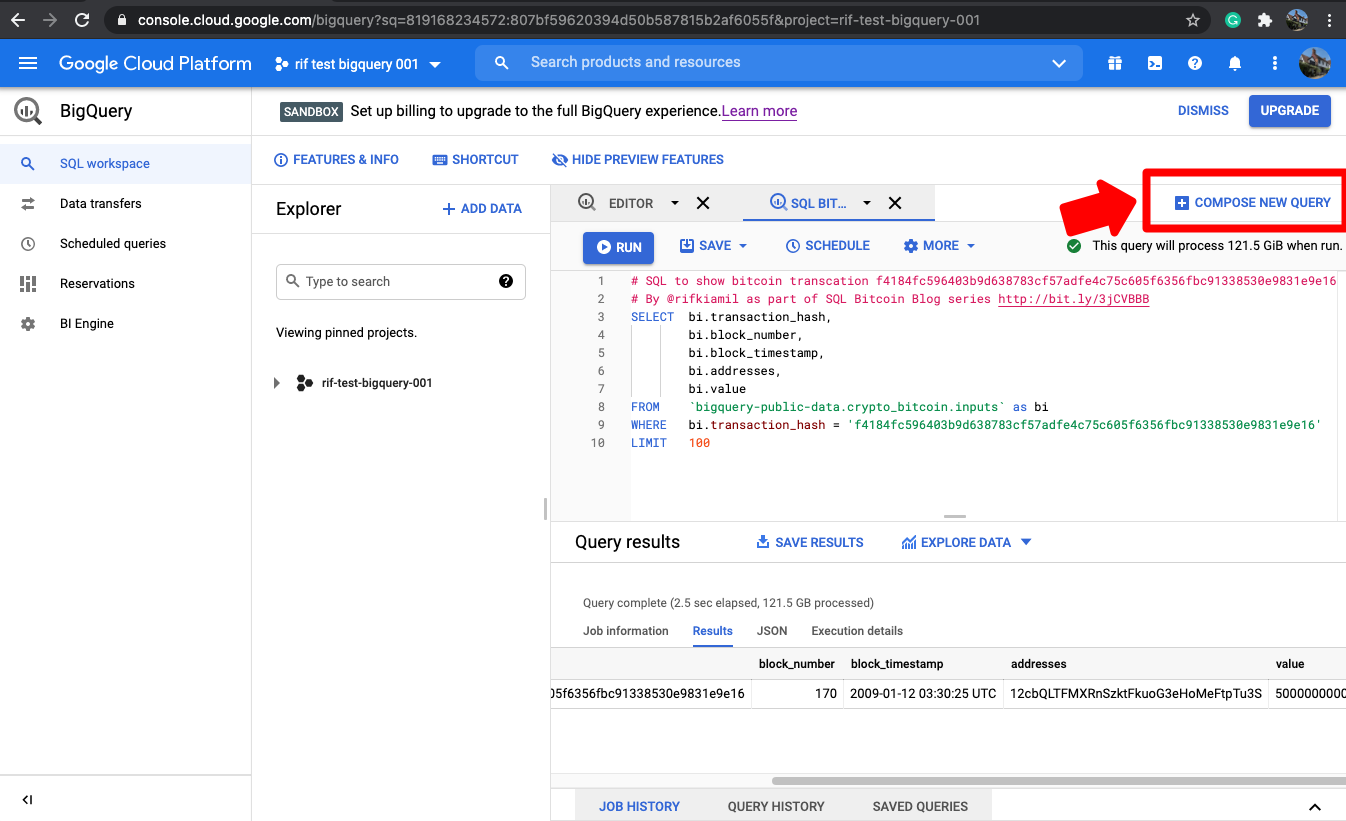Click ADD DATA in Explorer
This screenshot has width=1346, height=821.
482,209
